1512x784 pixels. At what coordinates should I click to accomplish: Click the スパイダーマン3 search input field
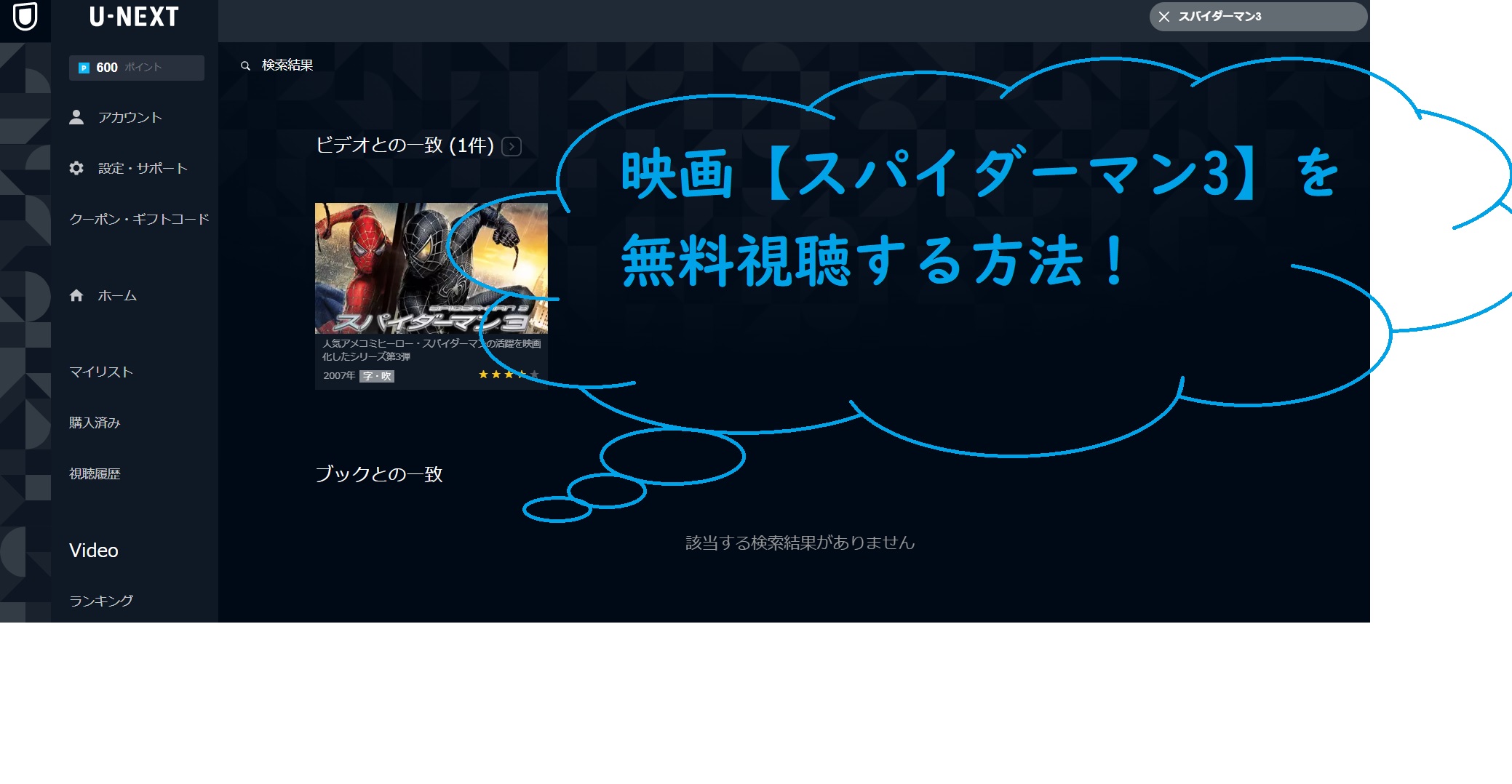point(1259,17)
